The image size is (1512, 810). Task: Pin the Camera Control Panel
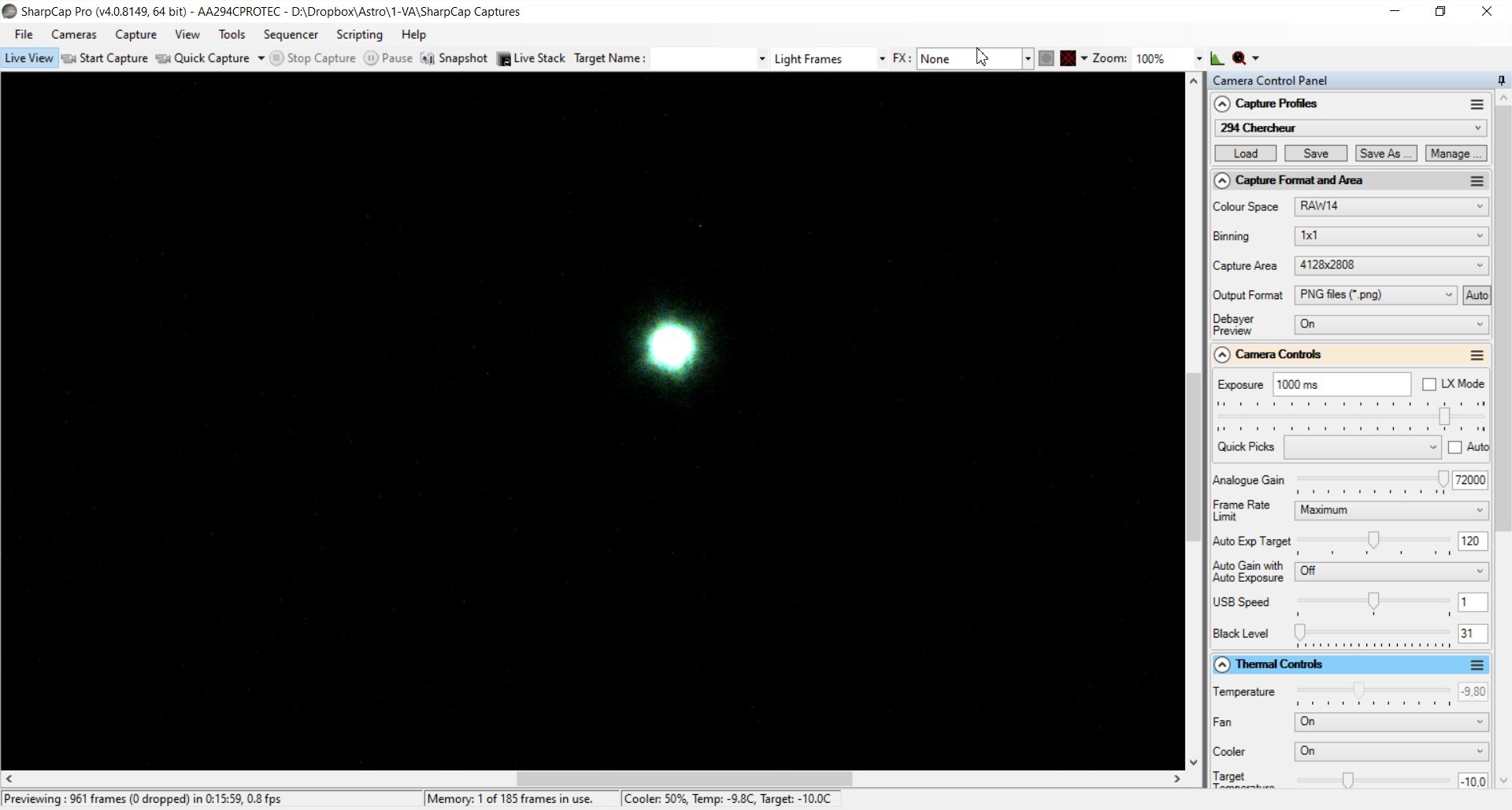[1501, 80]
